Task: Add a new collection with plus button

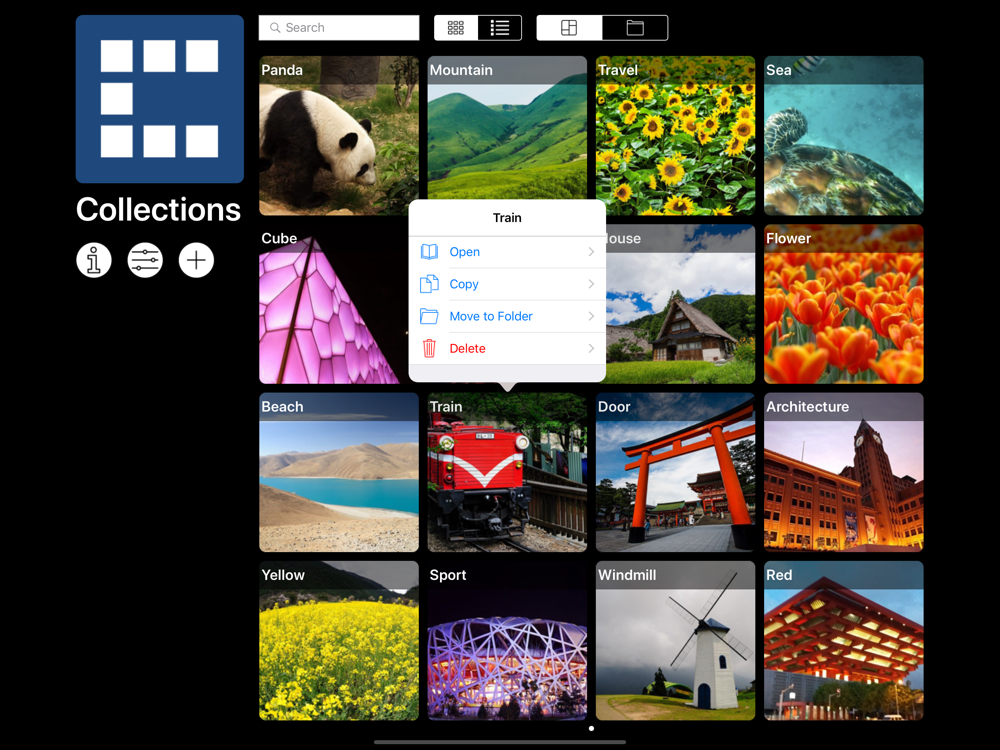Action: (196, 260)
